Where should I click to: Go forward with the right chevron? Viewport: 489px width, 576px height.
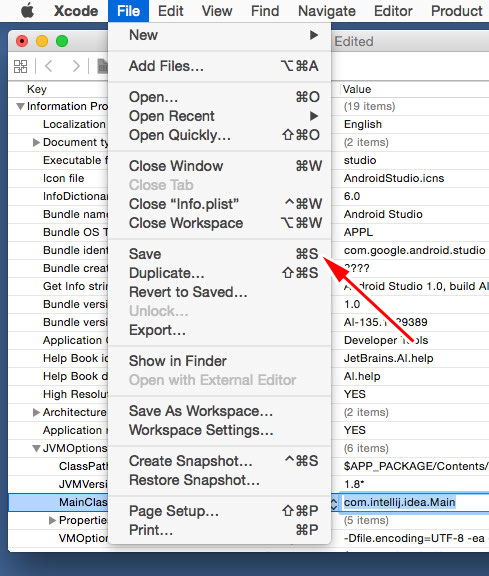point(76,66)
